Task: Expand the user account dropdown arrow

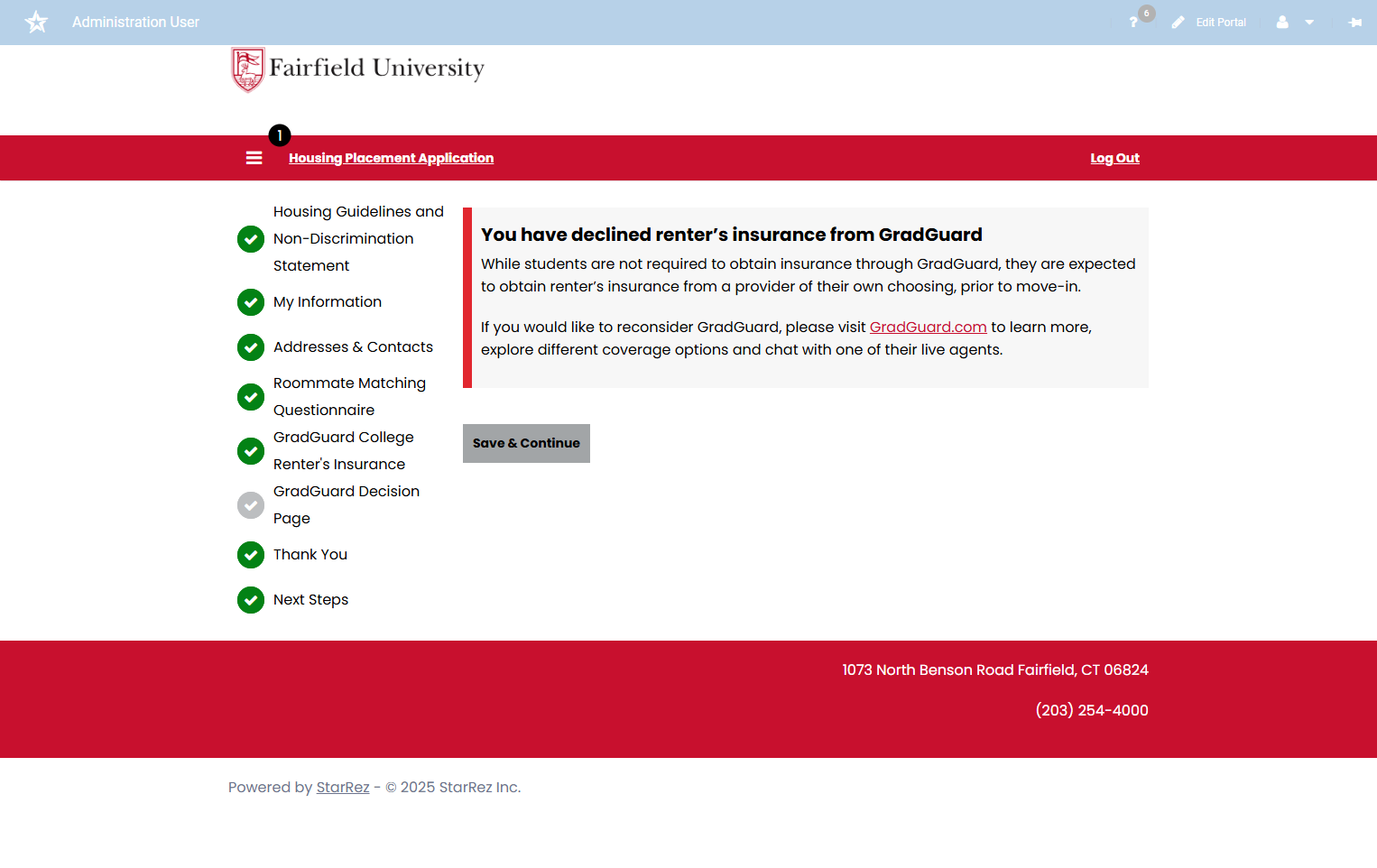Action: (1309, 23)
